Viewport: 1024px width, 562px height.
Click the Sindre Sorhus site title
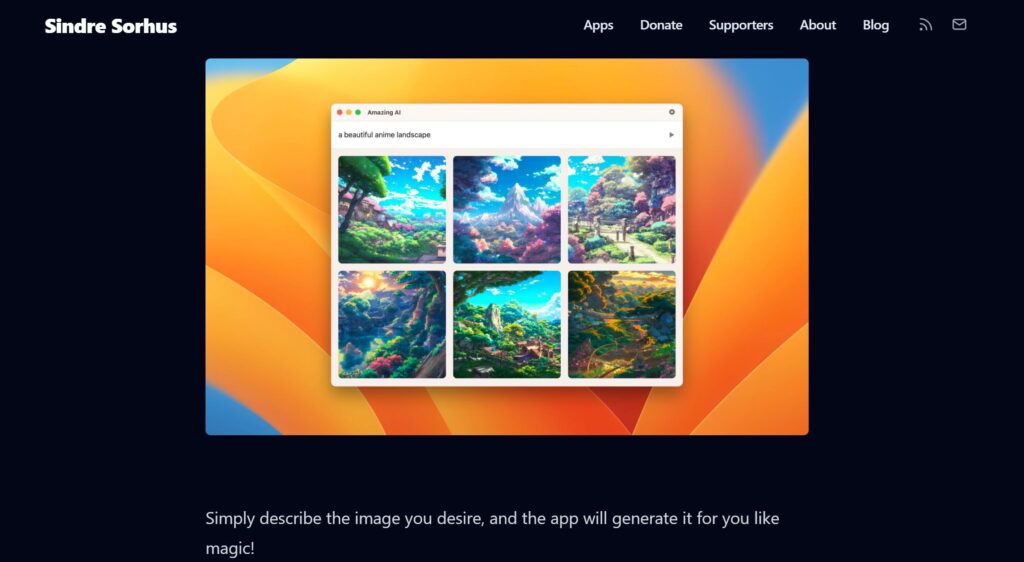pyautogui.click(x=110, y=26)
